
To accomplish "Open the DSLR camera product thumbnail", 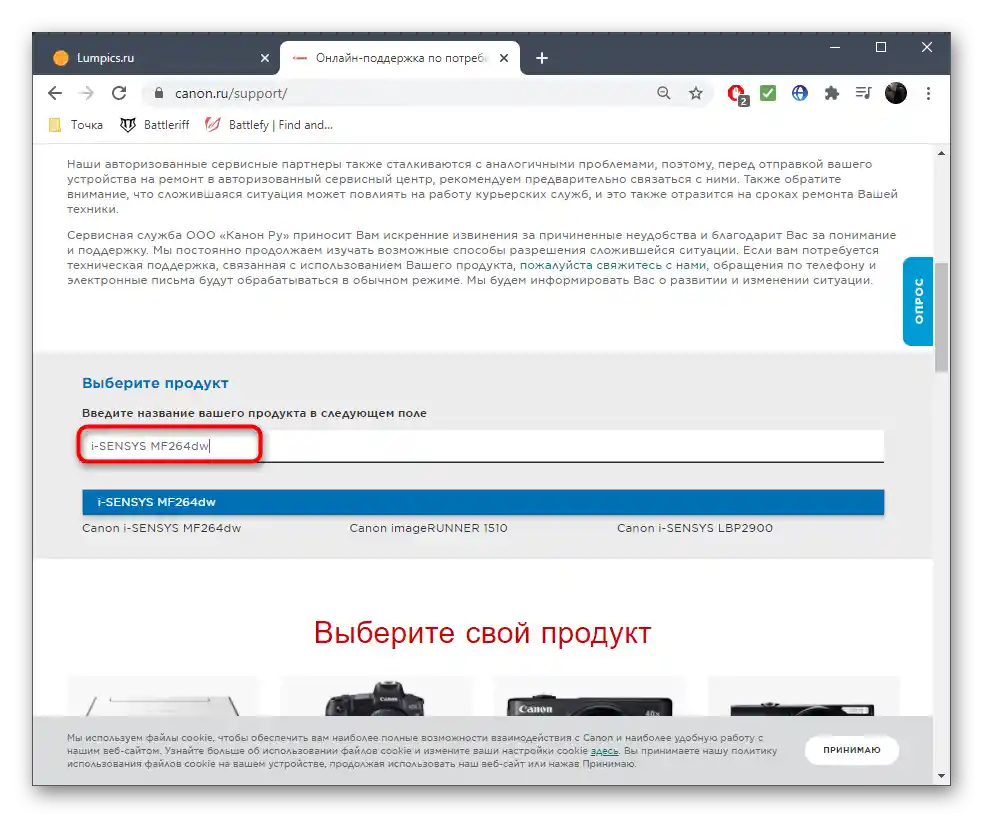I will pyautogui.click(x=376, y=697).
